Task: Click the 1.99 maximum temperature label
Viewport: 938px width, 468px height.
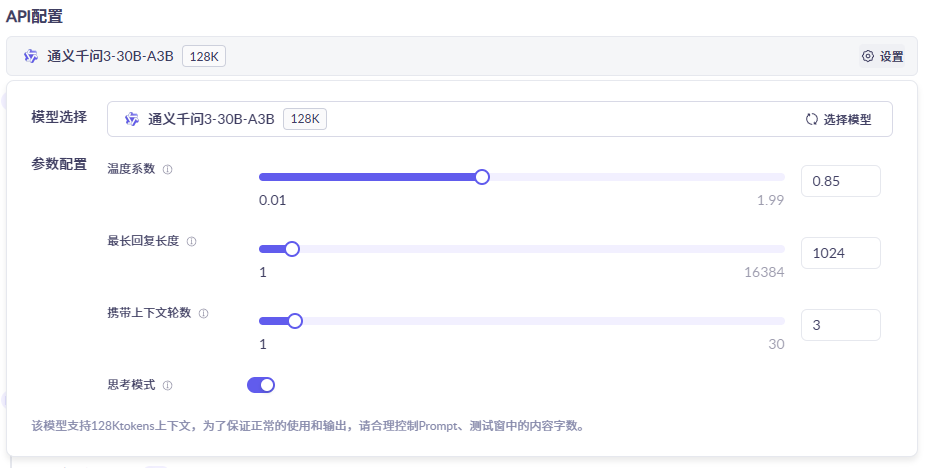Action: pyautogui.click(x=770, y=200)
